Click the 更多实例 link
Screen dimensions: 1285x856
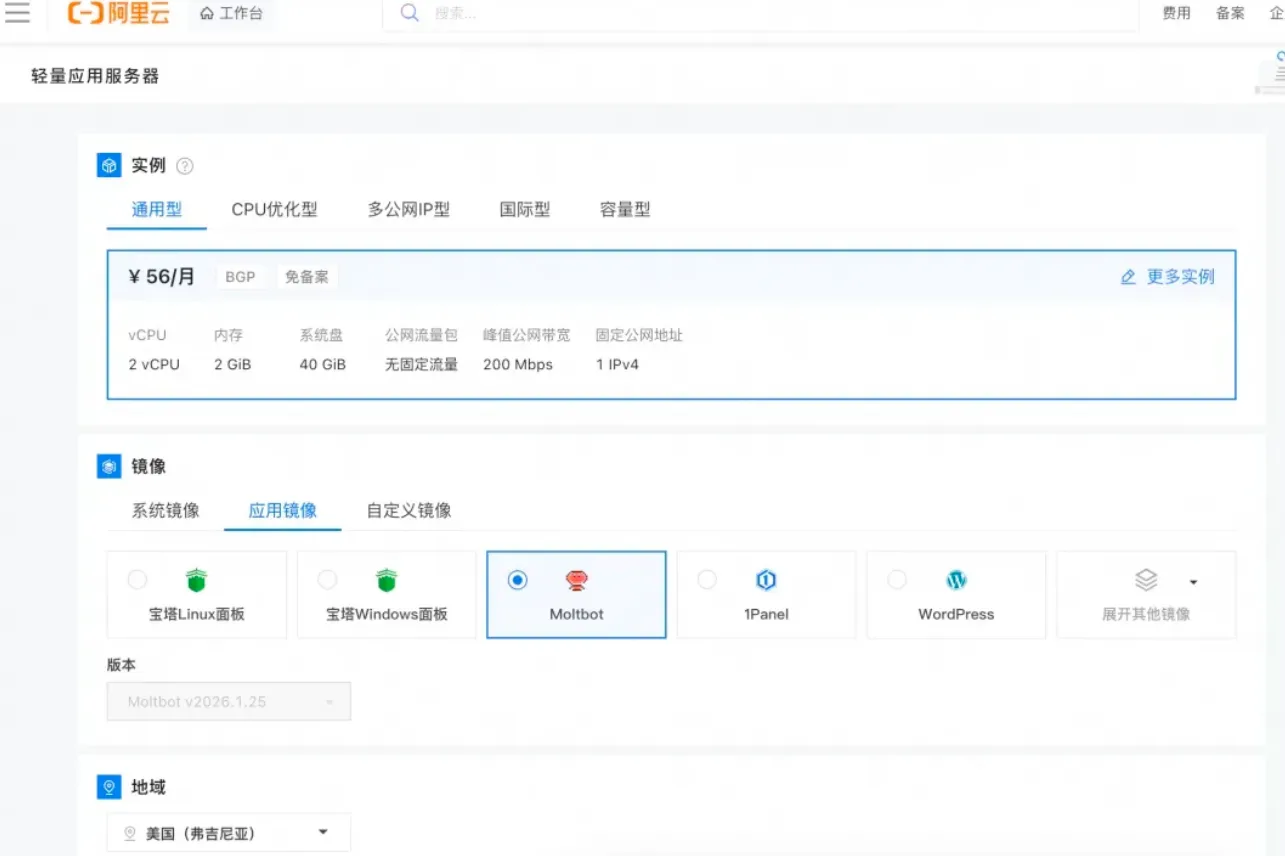point(1181,277)
